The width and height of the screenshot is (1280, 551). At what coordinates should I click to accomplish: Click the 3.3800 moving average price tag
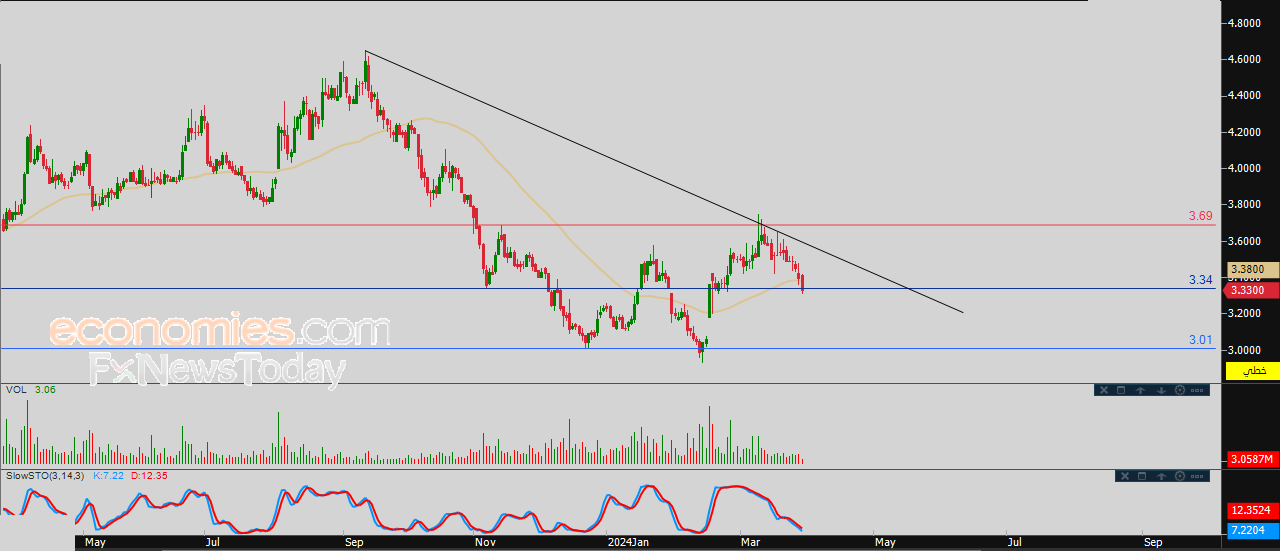[1253, 269]
